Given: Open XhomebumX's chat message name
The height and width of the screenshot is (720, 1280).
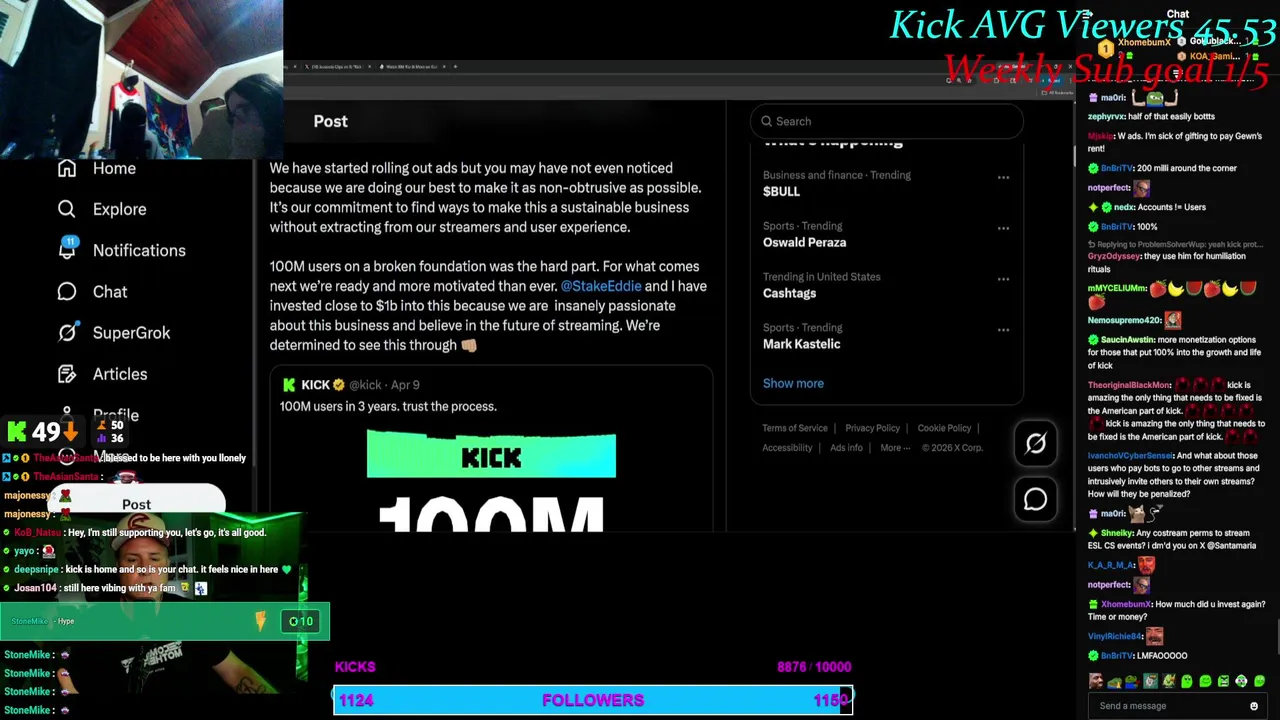Looking at the screenshot, I should (x=1125, y=604).
